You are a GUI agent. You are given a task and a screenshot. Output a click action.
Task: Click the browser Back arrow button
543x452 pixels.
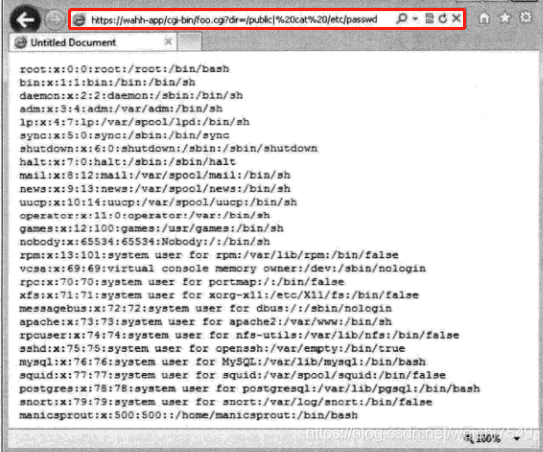[x=25, y=20]
